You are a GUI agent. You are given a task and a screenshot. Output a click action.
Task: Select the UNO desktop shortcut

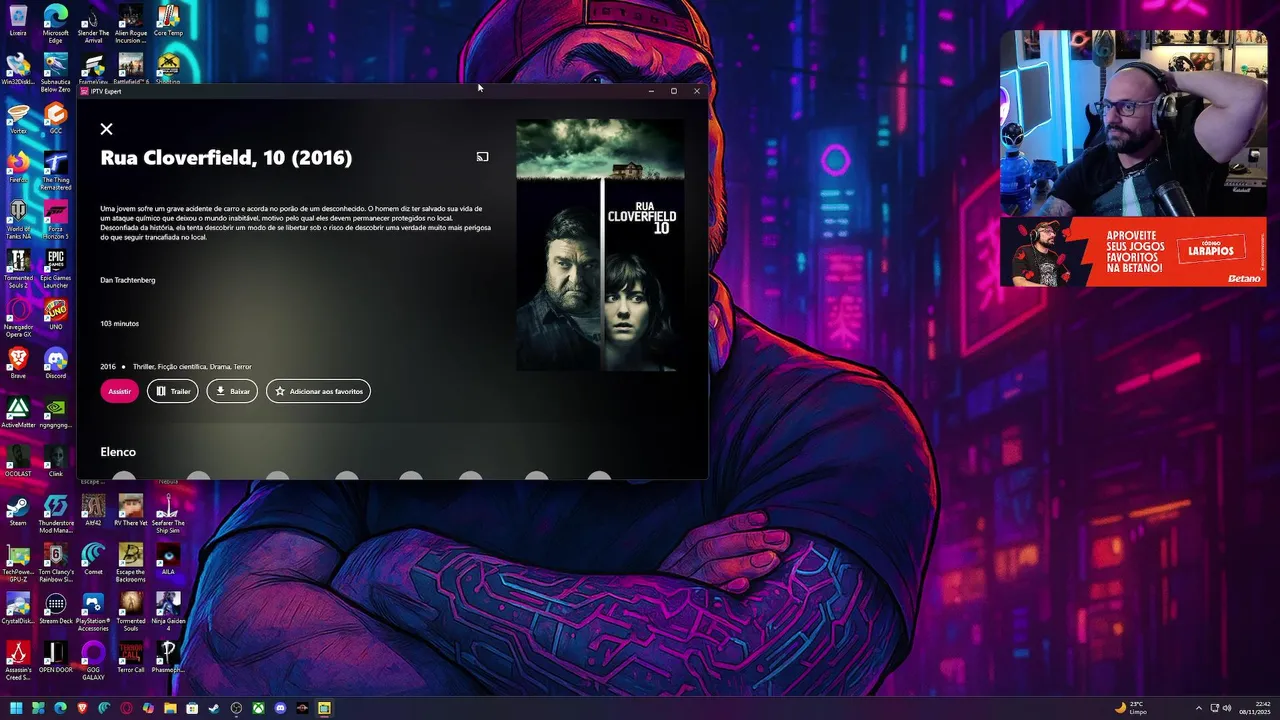point(56,315)
